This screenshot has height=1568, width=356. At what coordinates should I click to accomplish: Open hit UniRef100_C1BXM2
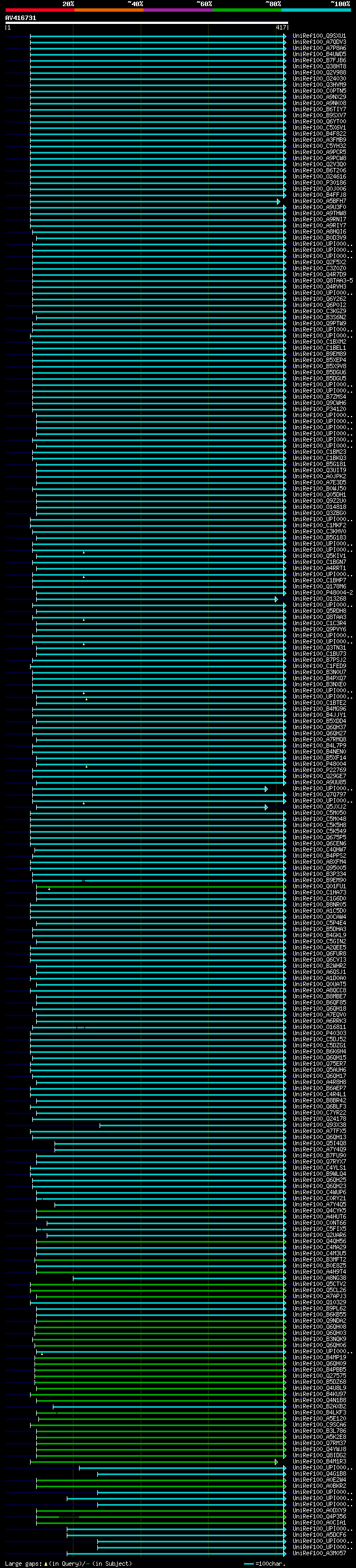[319, 342]
